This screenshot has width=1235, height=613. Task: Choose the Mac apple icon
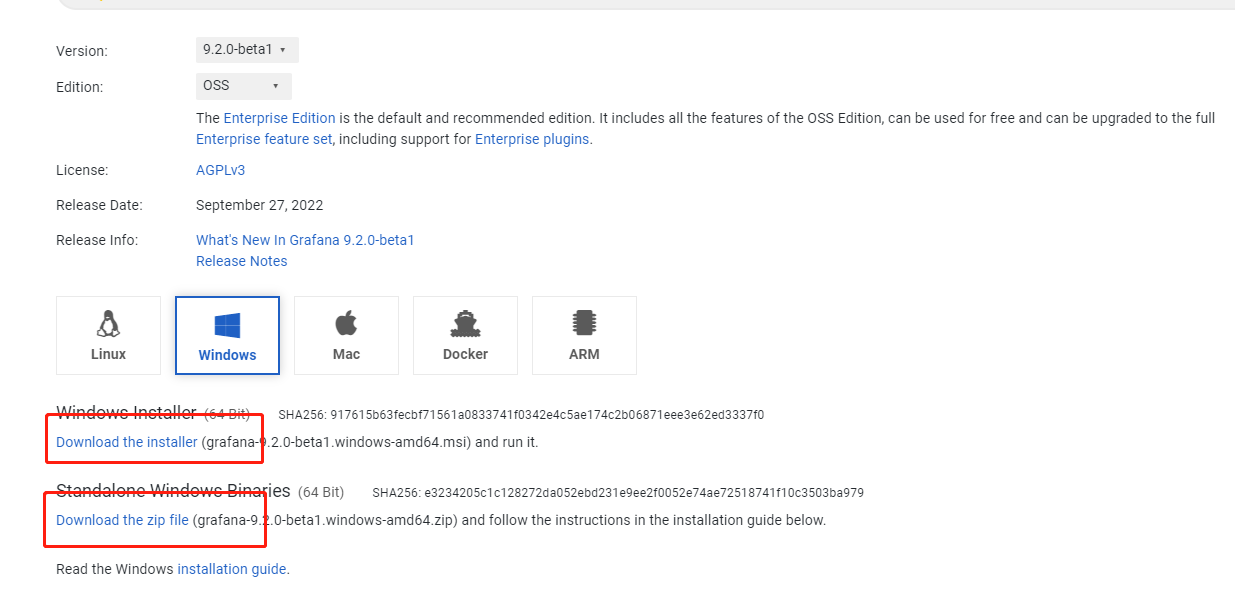(x=346, y=323)
